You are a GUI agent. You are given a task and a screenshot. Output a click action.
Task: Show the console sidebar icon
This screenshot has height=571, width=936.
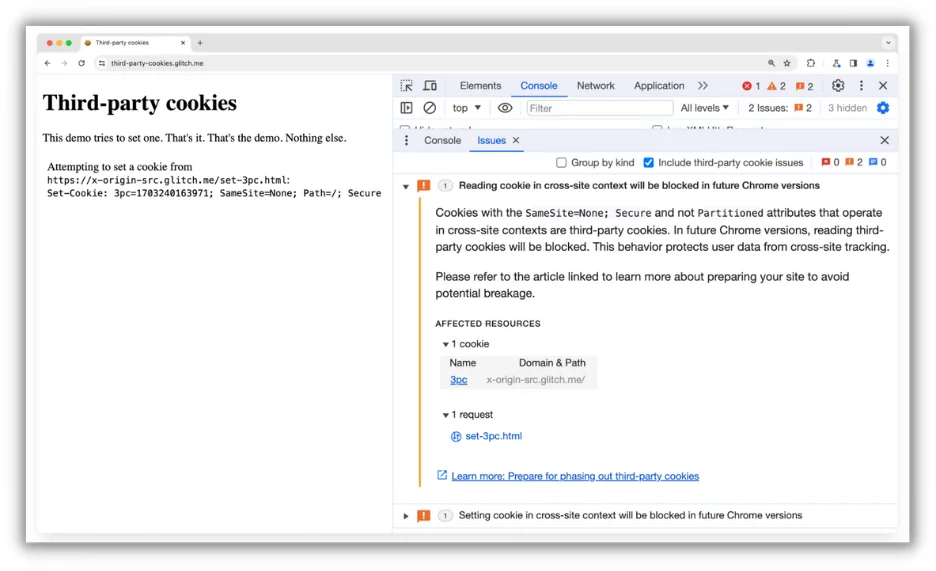pos(407,108)
